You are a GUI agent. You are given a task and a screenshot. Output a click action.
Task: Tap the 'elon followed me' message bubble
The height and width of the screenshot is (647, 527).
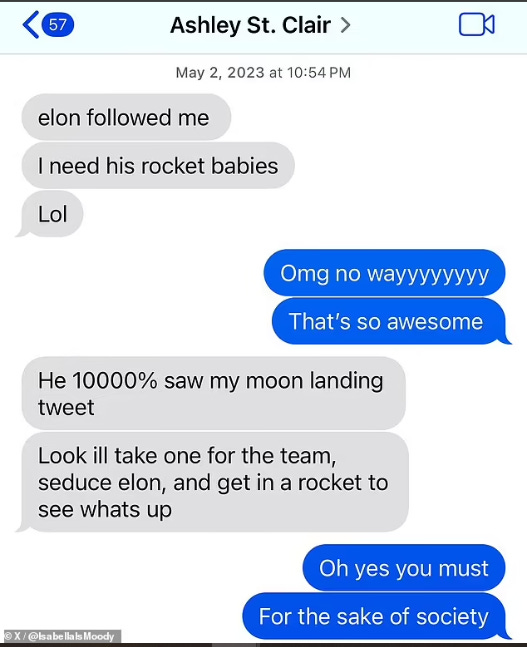(x=126, y=117)
